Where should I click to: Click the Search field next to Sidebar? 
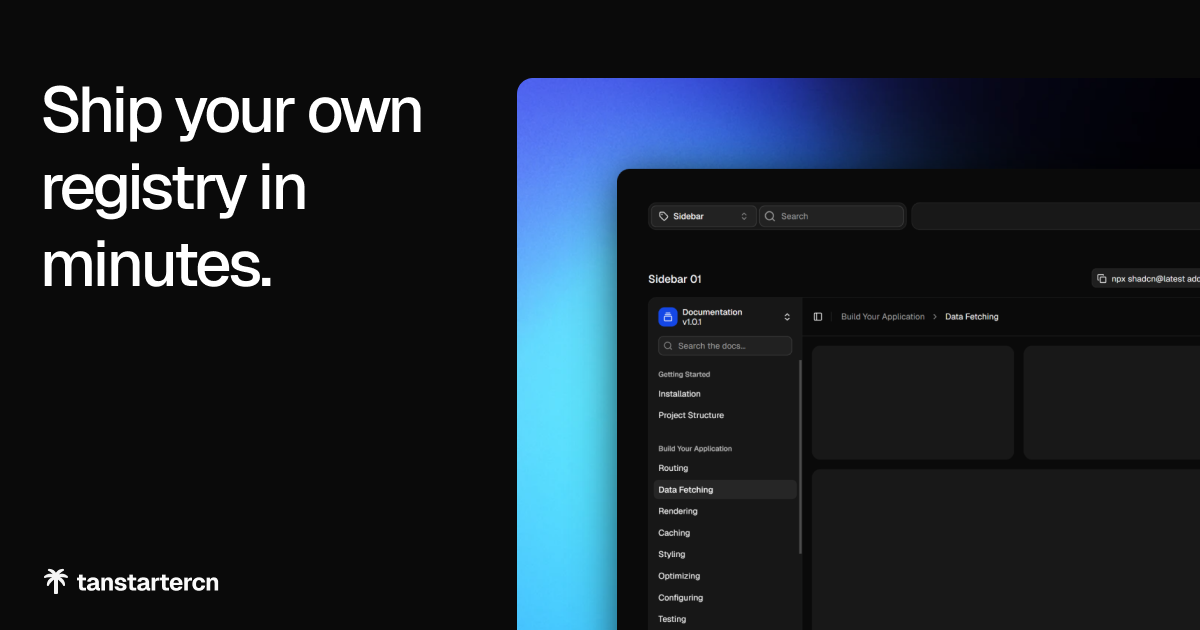click(832, 216)
